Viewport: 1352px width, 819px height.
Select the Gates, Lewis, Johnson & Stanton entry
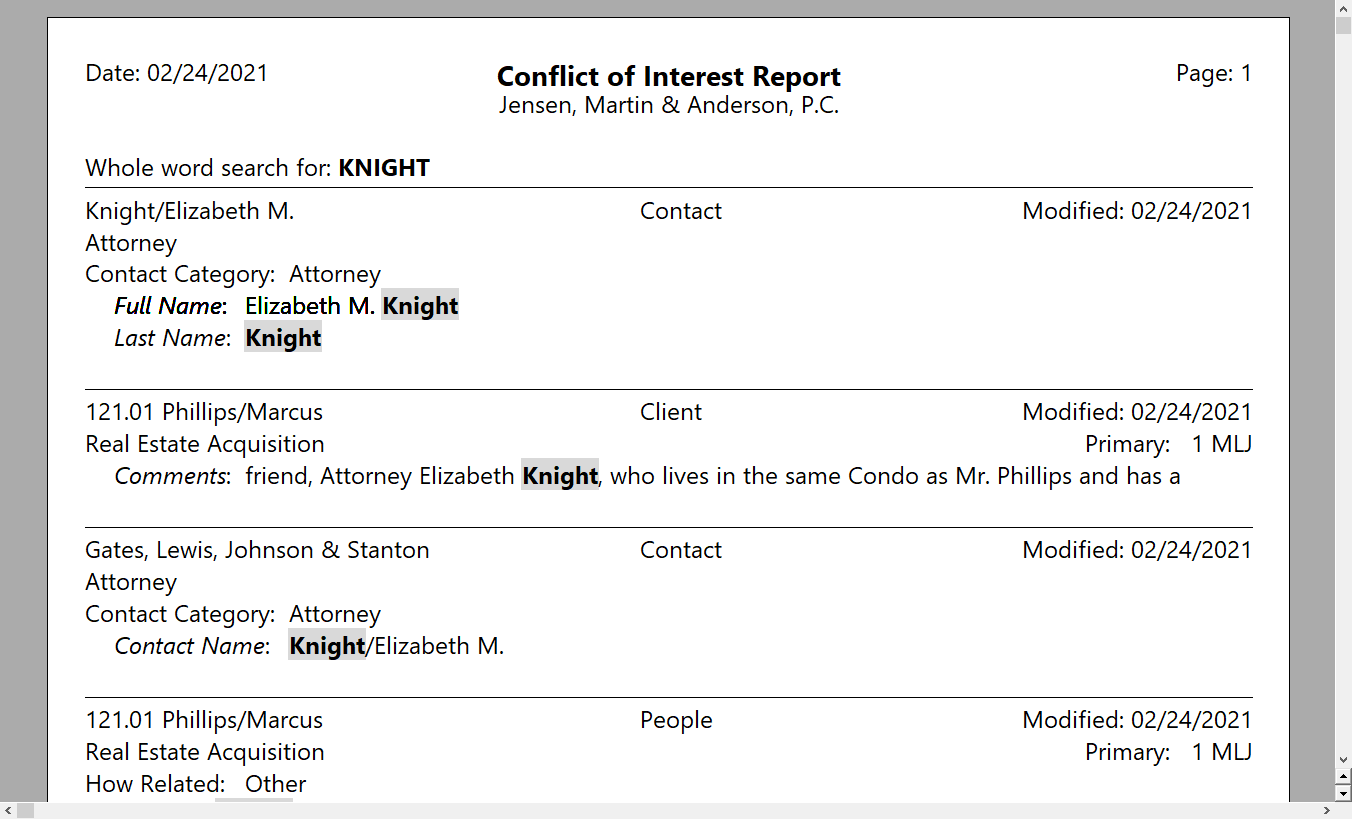pos(257,550)
